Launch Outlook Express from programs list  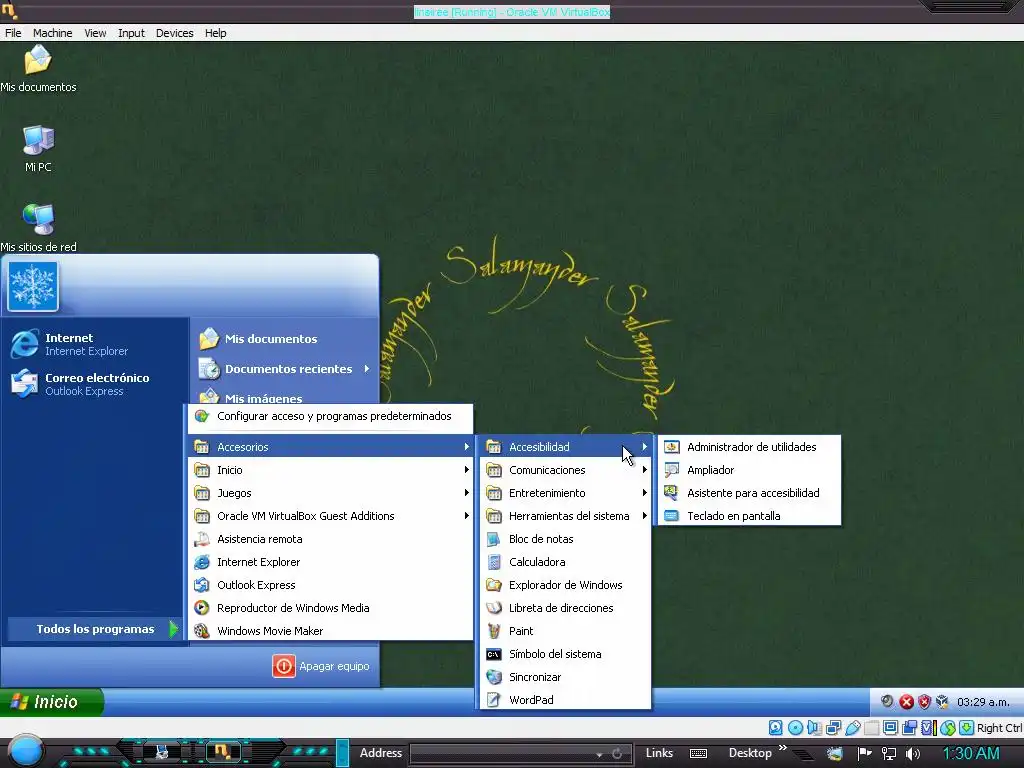(x=330, y=585)
